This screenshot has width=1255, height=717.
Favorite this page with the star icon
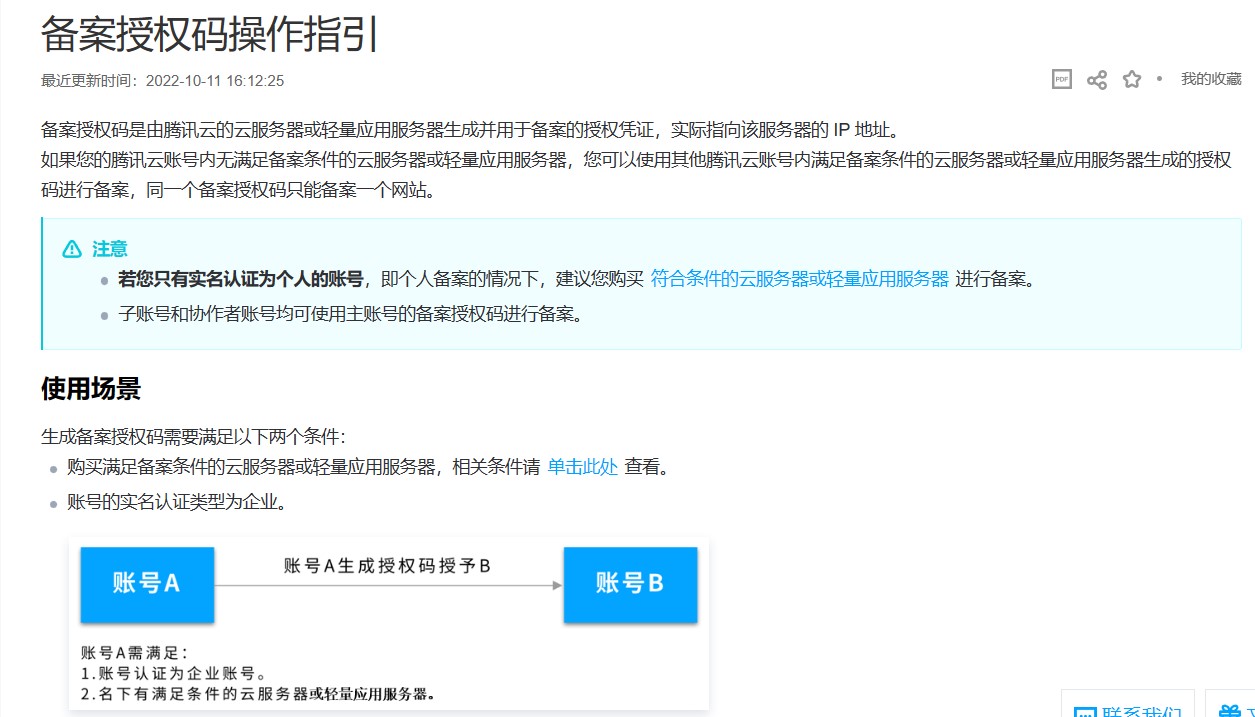pos(1131,79)
